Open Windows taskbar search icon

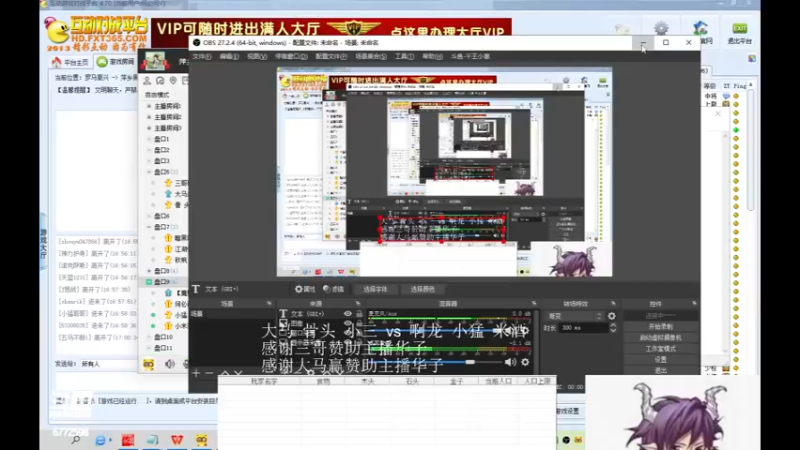pyautogui.click(x=76, y=440)
